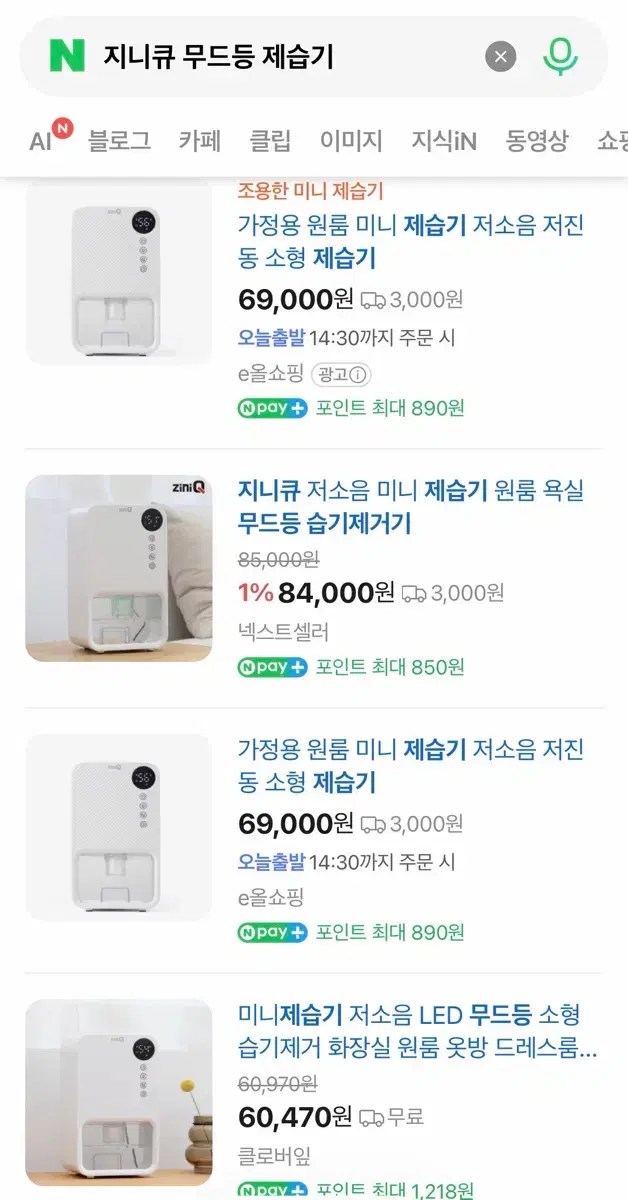Open the 미니제습기 저소음 LED 무드등 listing
Viewport: 628px width, 1200px height.
point(417,1032)
